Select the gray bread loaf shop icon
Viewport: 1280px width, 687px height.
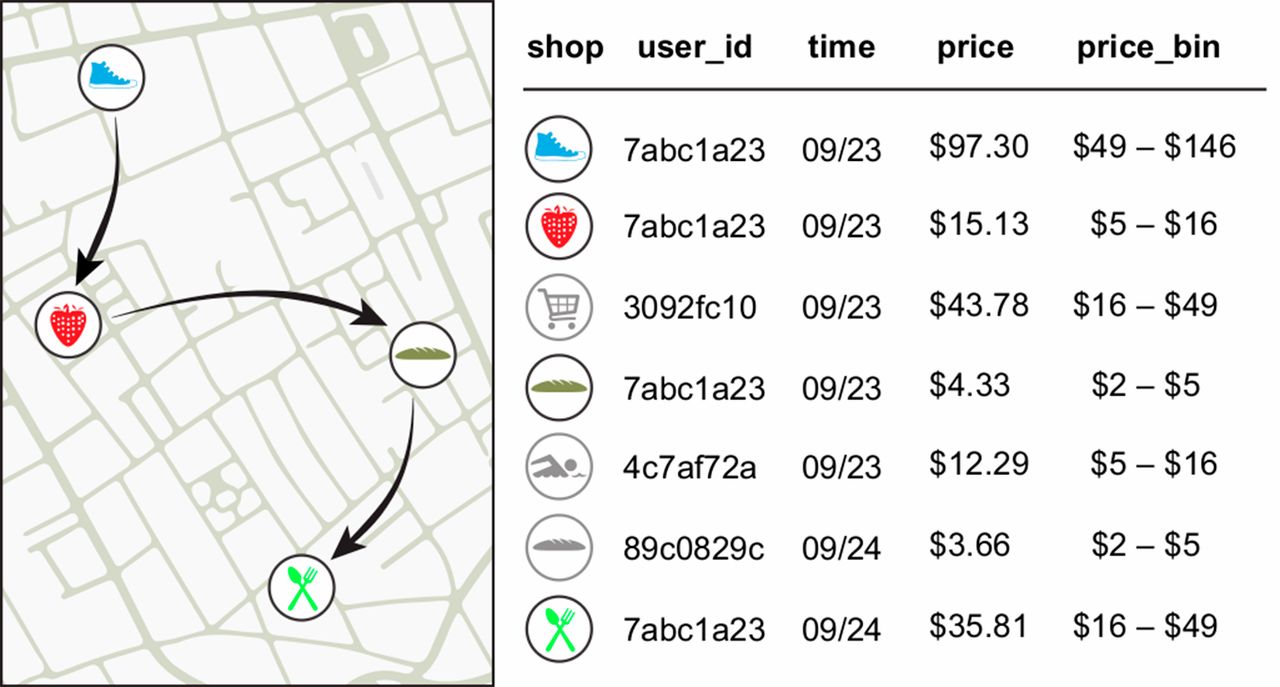[559, 546]
